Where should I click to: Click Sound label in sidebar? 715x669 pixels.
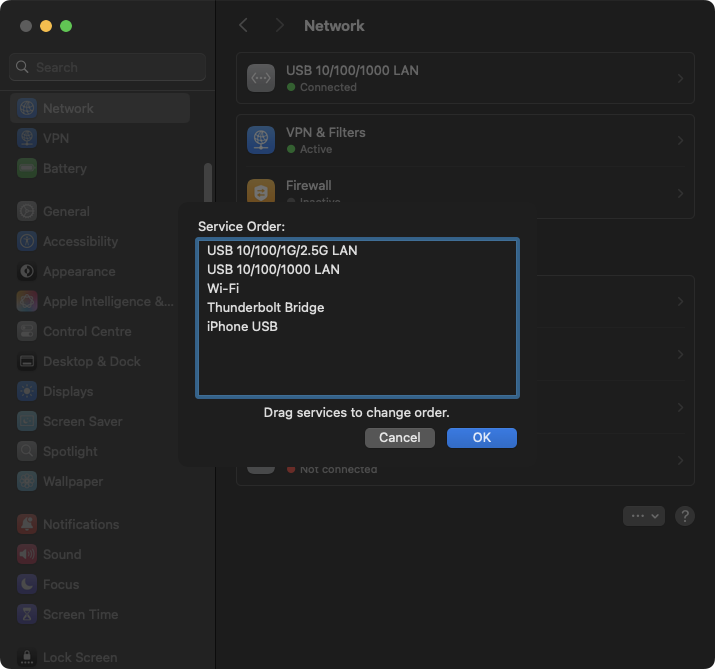pyautogui.click(x=62, y=555)
